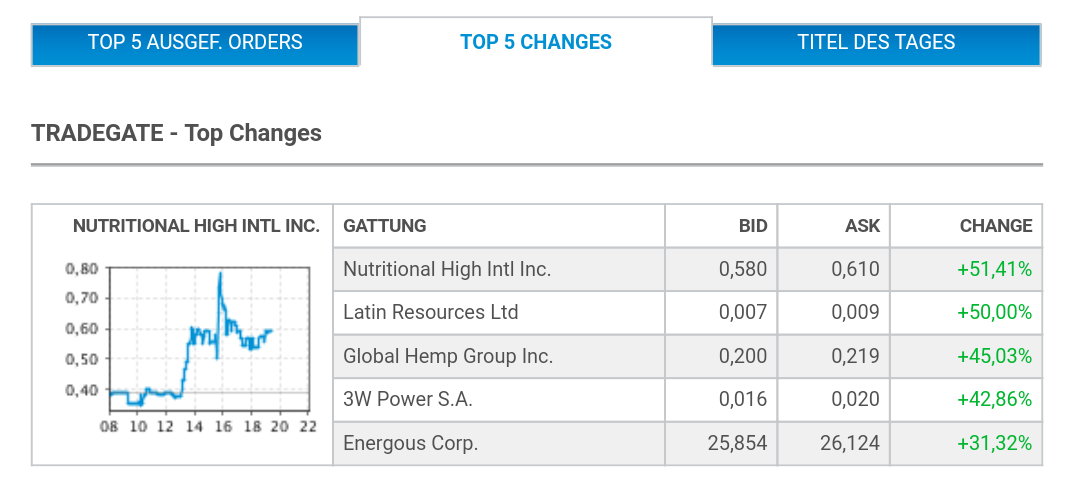
Task: Select the 3W Power S.A. row
Action: [407, 399]
